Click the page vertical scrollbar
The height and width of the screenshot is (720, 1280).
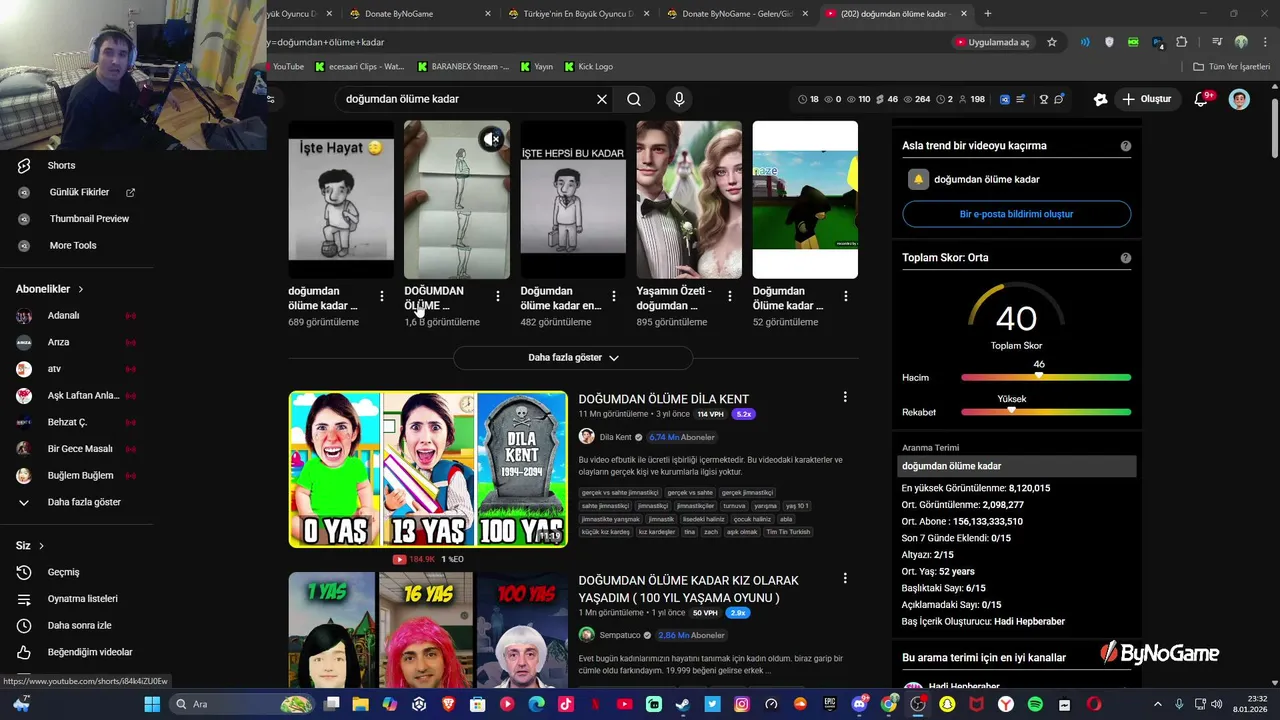[x=1274, y=130]
